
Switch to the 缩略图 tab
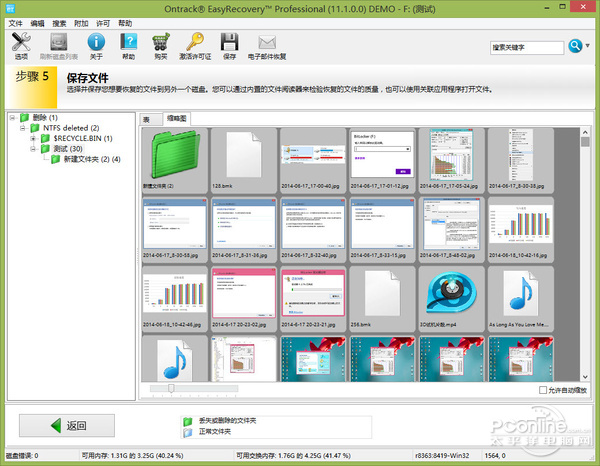176,118
